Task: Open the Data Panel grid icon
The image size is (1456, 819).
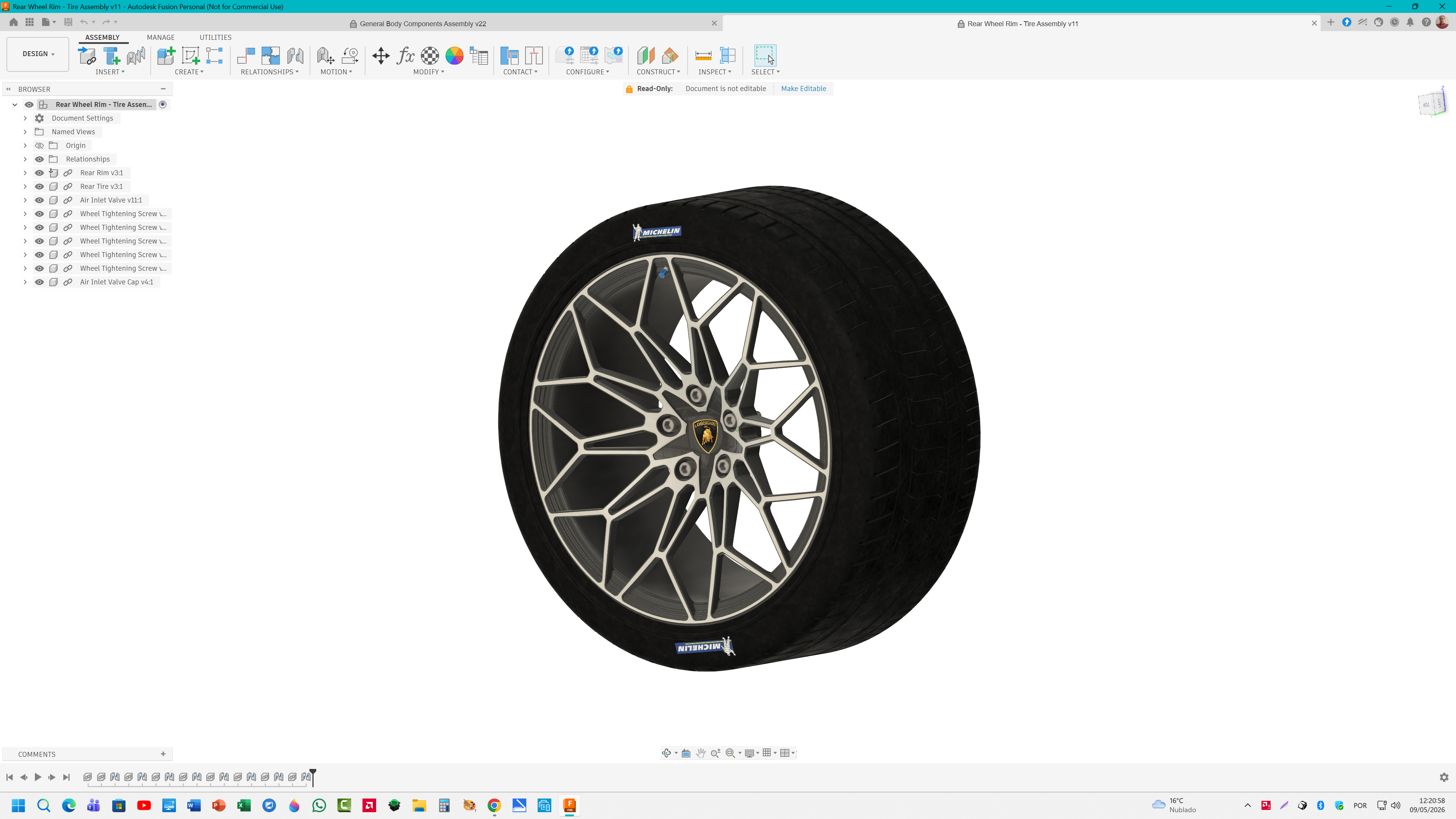Action: click(30, 22)
